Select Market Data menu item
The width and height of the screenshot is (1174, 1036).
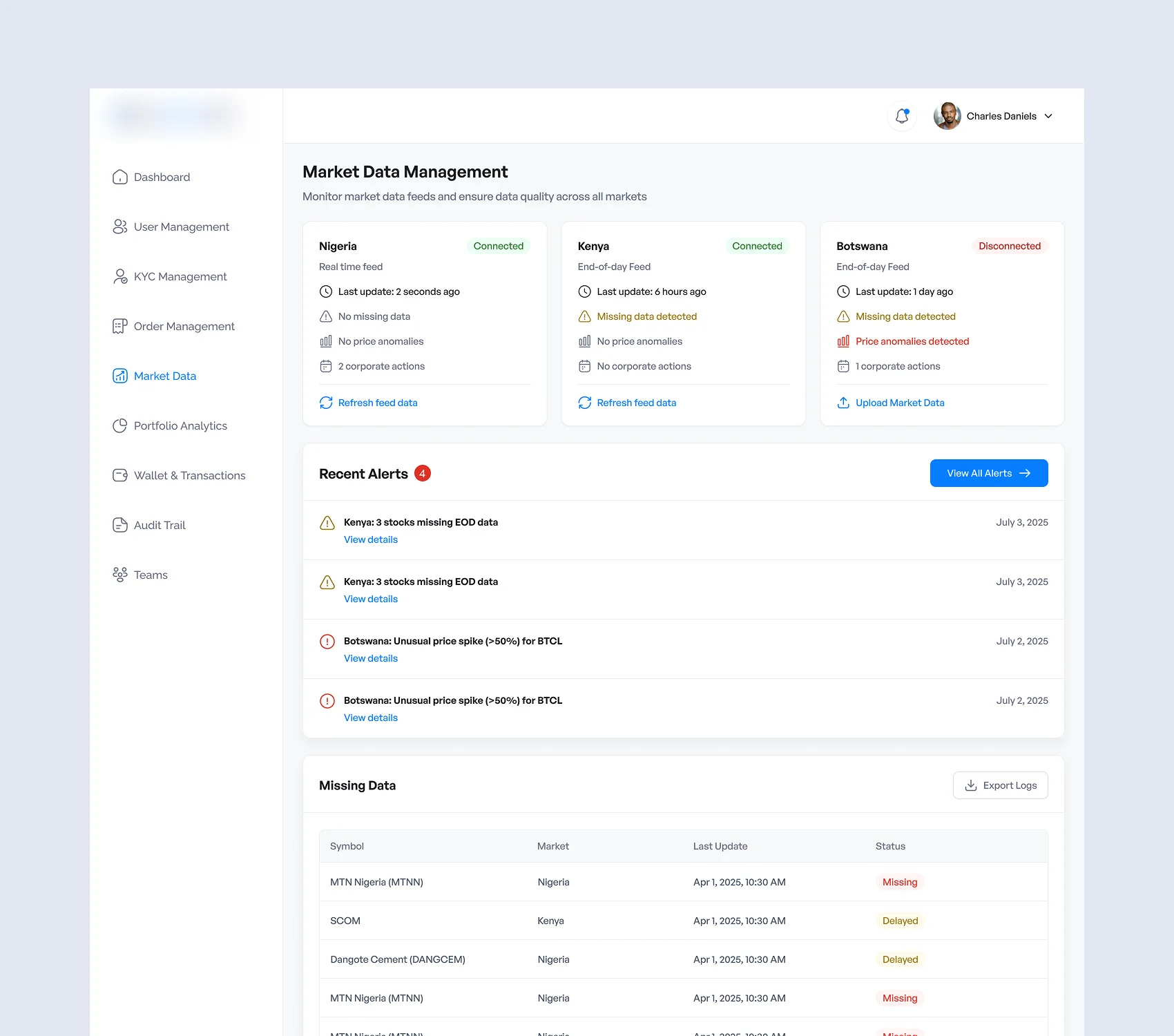click(164, 376)
